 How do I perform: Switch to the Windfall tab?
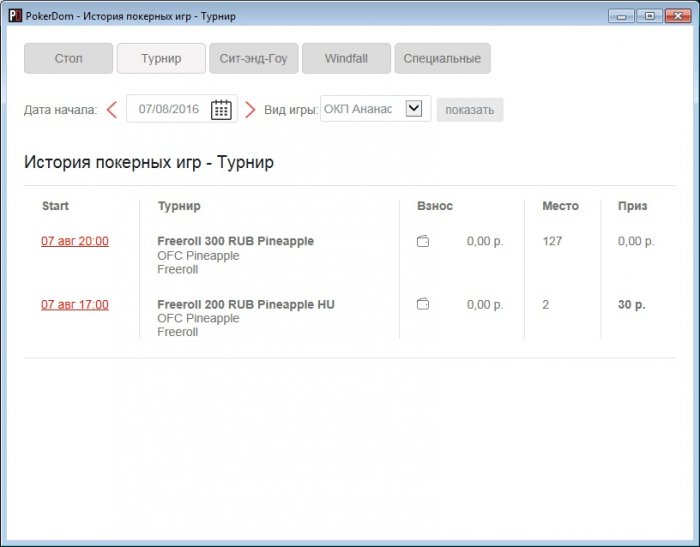point(346,59)
